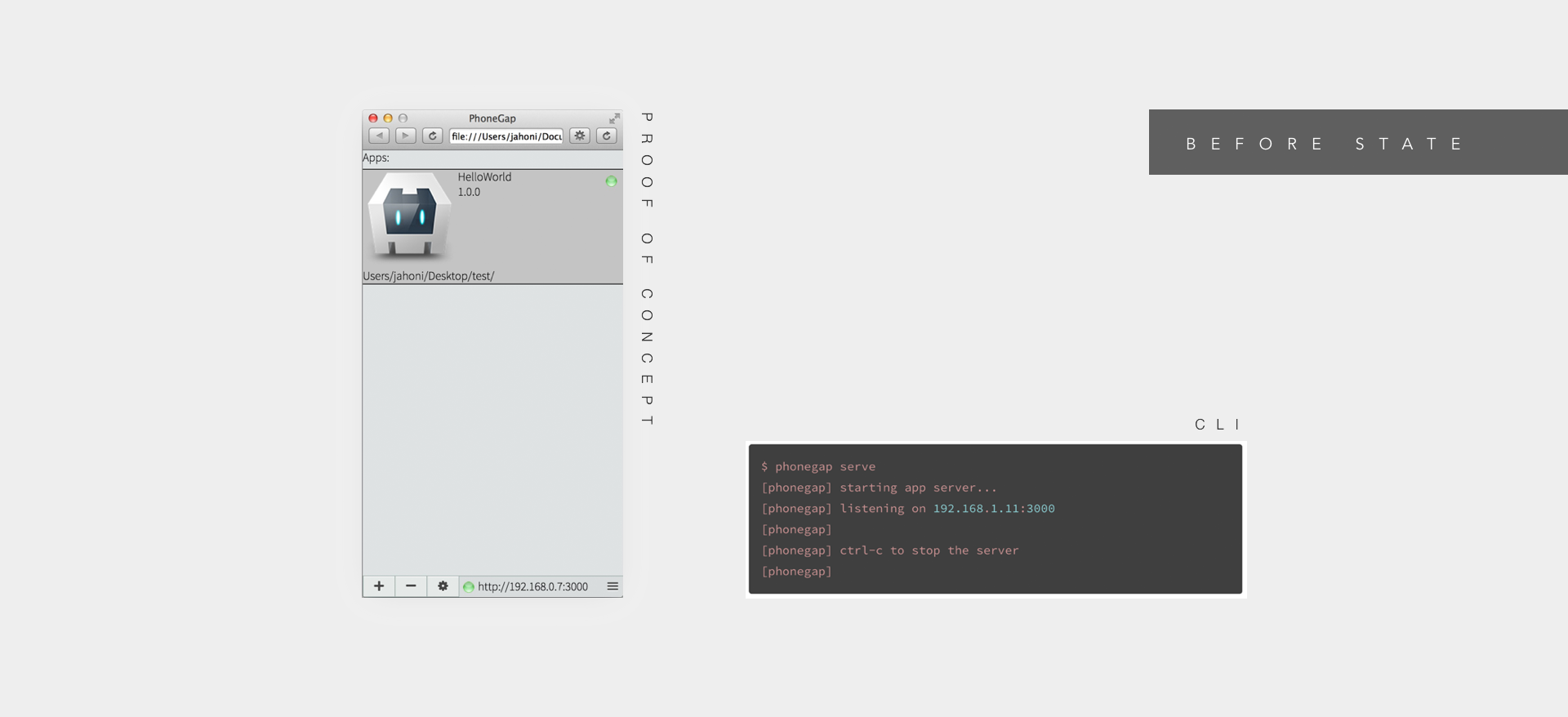
Task: Click the Apps: label
Action: coord(376,158)
